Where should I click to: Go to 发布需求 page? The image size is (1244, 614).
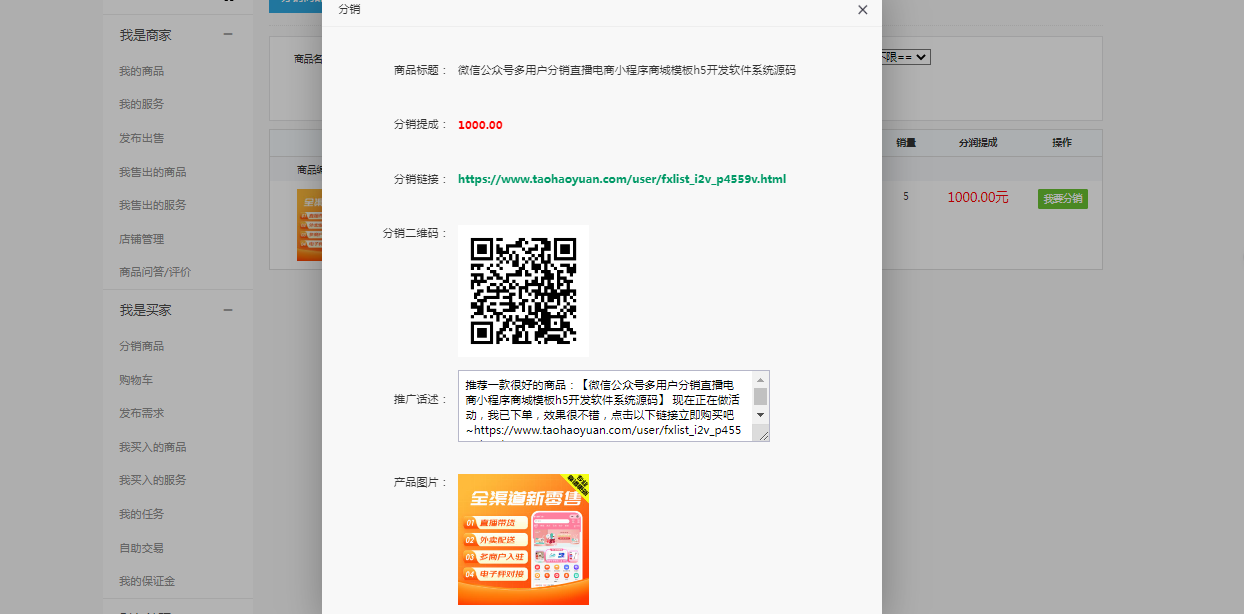point(141,413)
